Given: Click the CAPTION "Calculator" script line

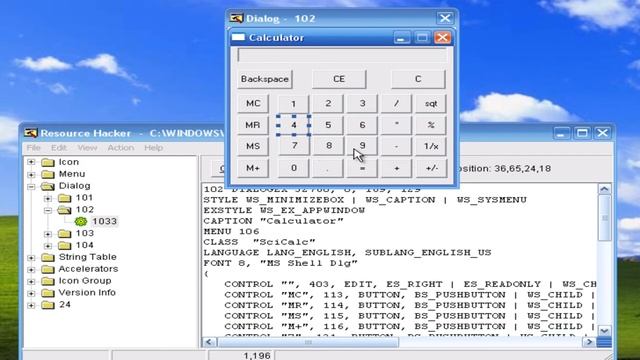Looking at the screenshot, I should tap(273, 221).
